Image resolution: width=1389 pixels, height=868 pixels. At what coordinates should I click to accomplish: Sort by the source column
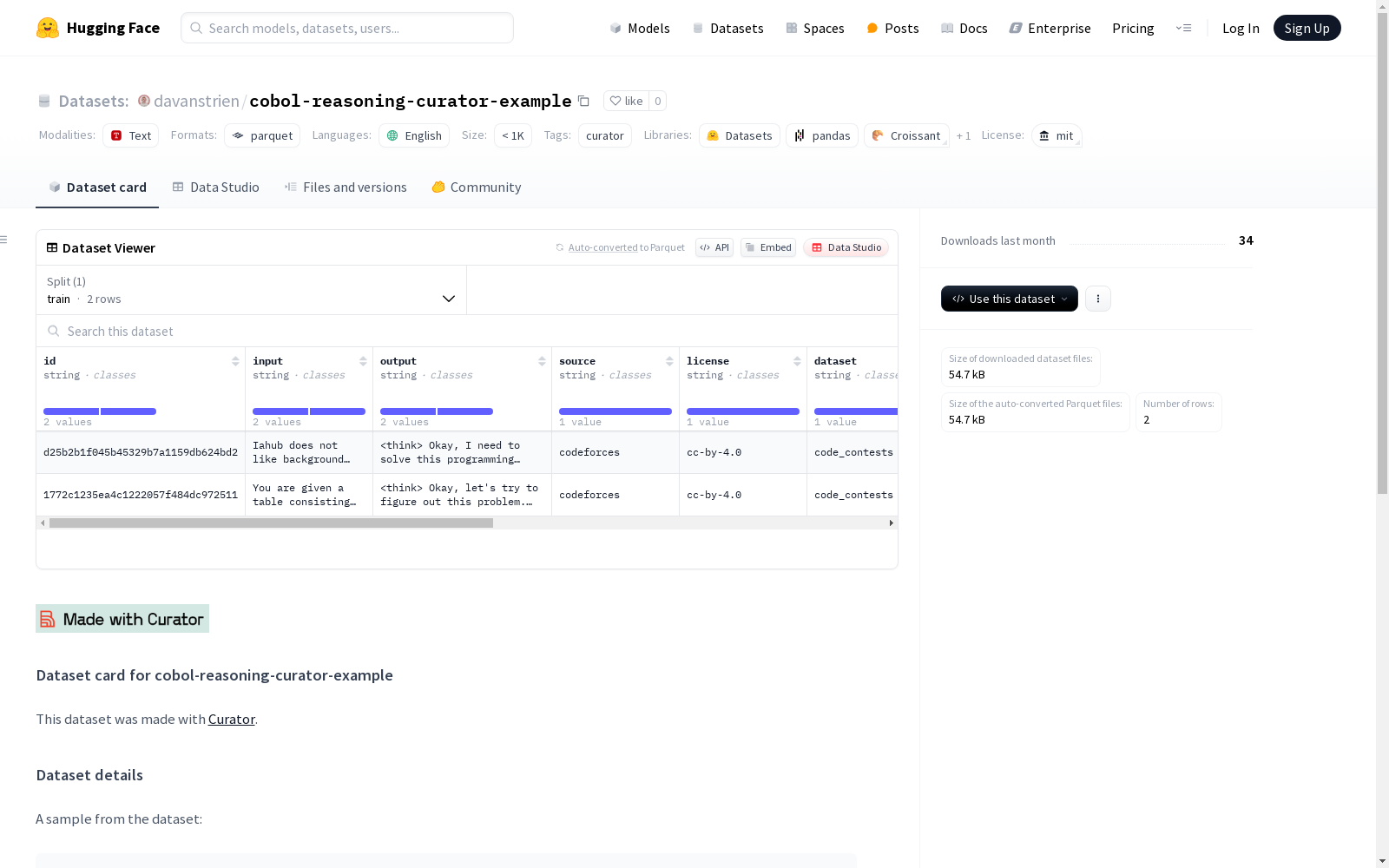[x=669, y=361]
